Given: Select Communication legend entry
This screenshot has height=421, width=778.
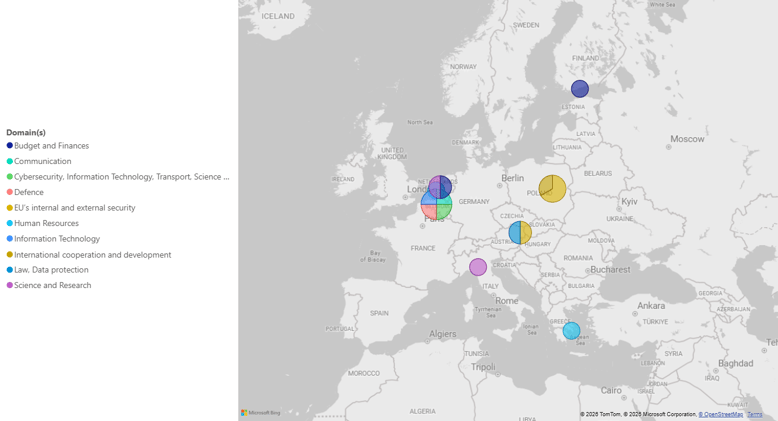Looking at the screenshot, I should click(x=39, y=161).
